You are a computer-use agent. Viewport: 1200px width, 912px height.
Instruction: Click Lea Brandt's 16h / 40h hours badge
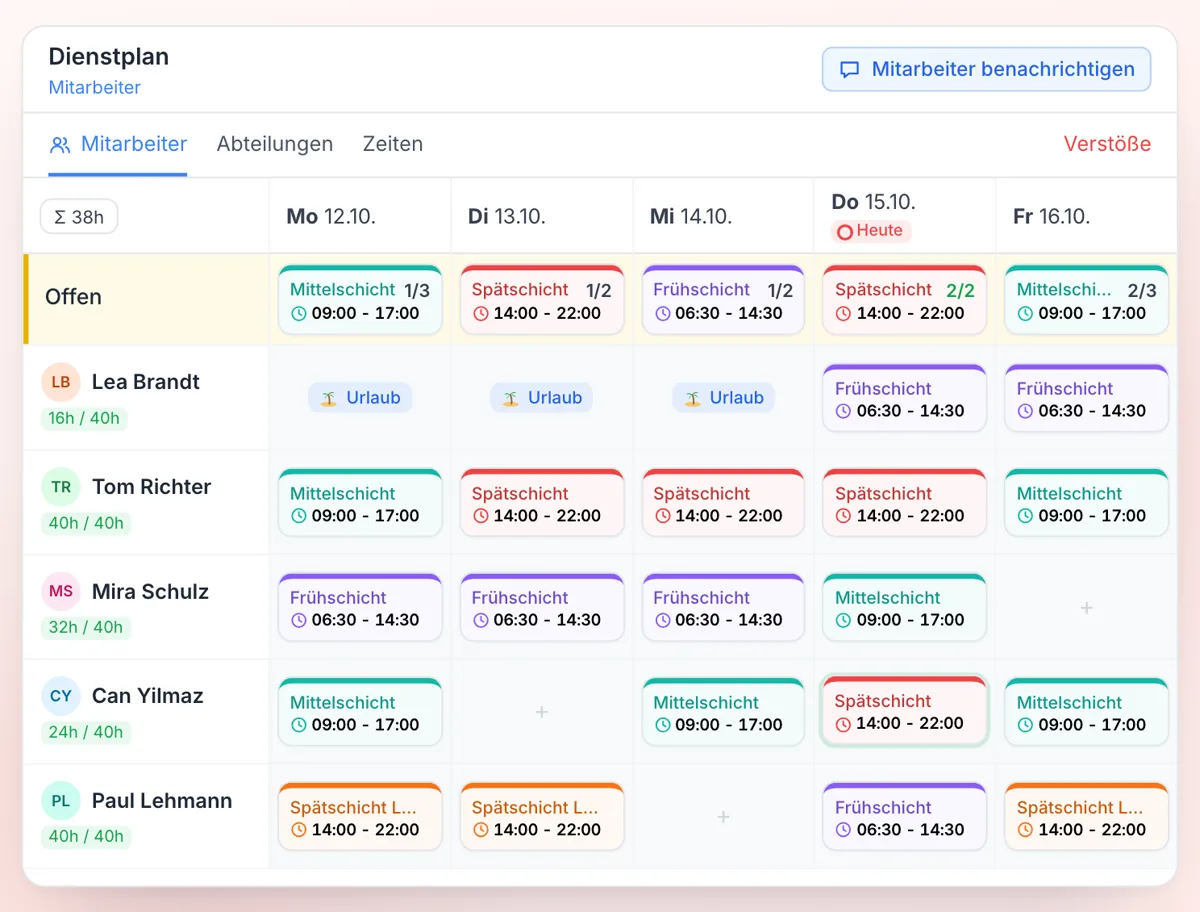click(x=86, y=418)
